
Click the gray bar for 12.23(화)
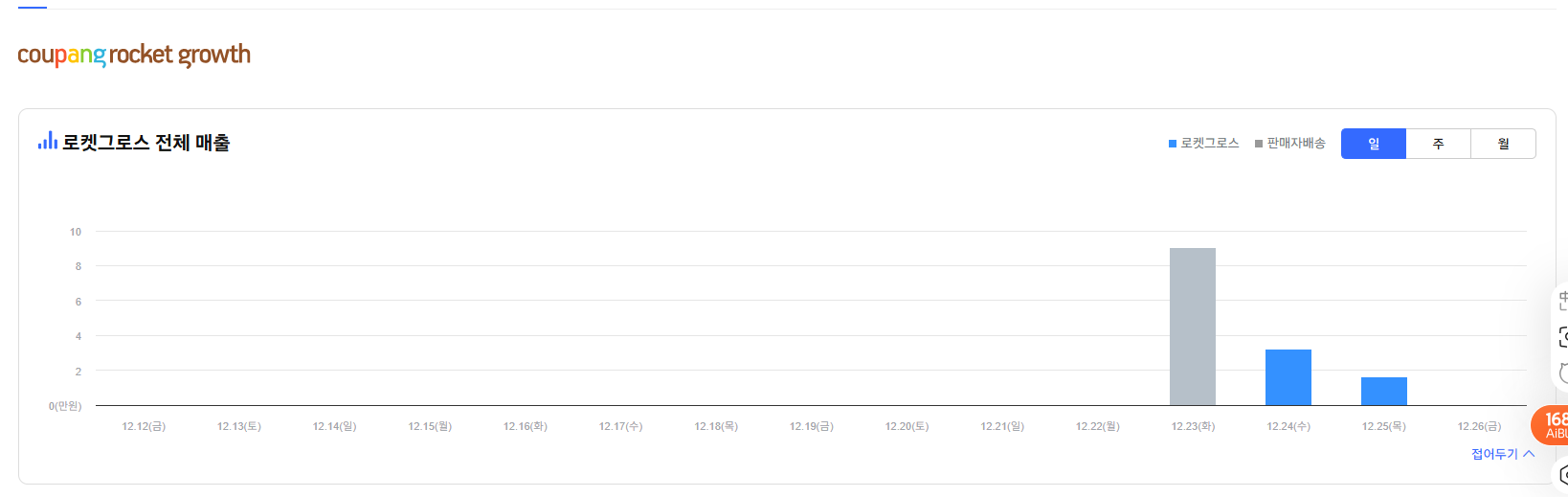(1193, 327)
